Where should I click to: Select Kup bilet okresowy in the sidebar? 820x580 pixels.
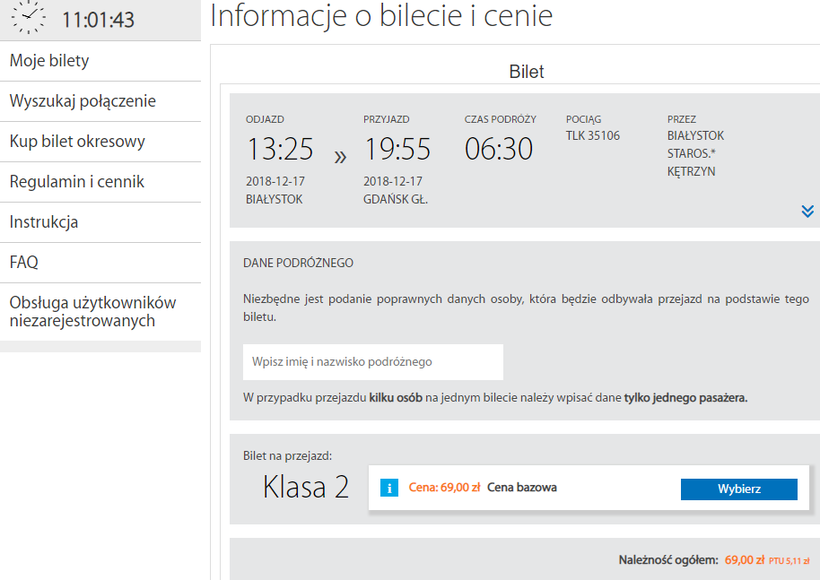coord(78,141)
